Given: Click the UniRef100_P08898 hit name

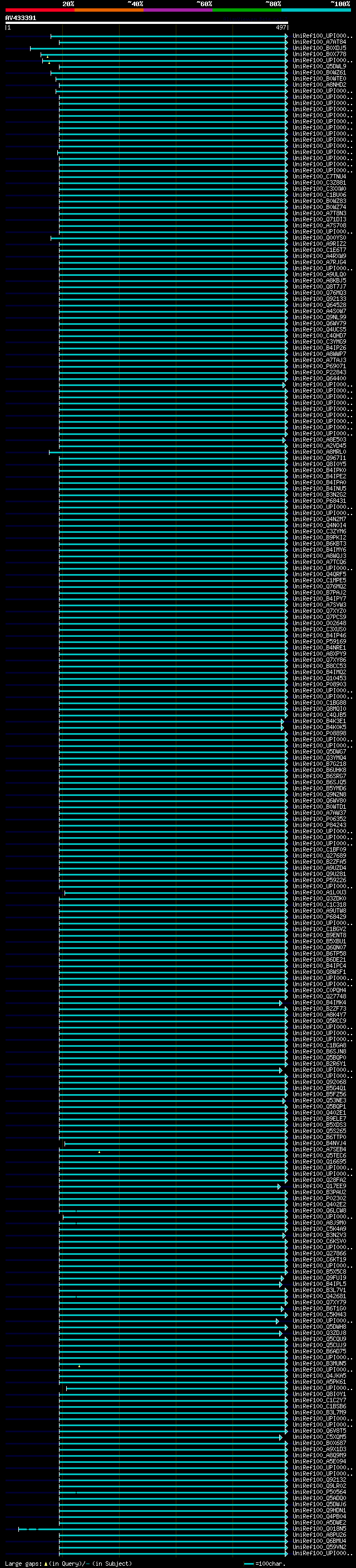Looking at the screenshot, I should pyautogui.click(x=319, y=734).
